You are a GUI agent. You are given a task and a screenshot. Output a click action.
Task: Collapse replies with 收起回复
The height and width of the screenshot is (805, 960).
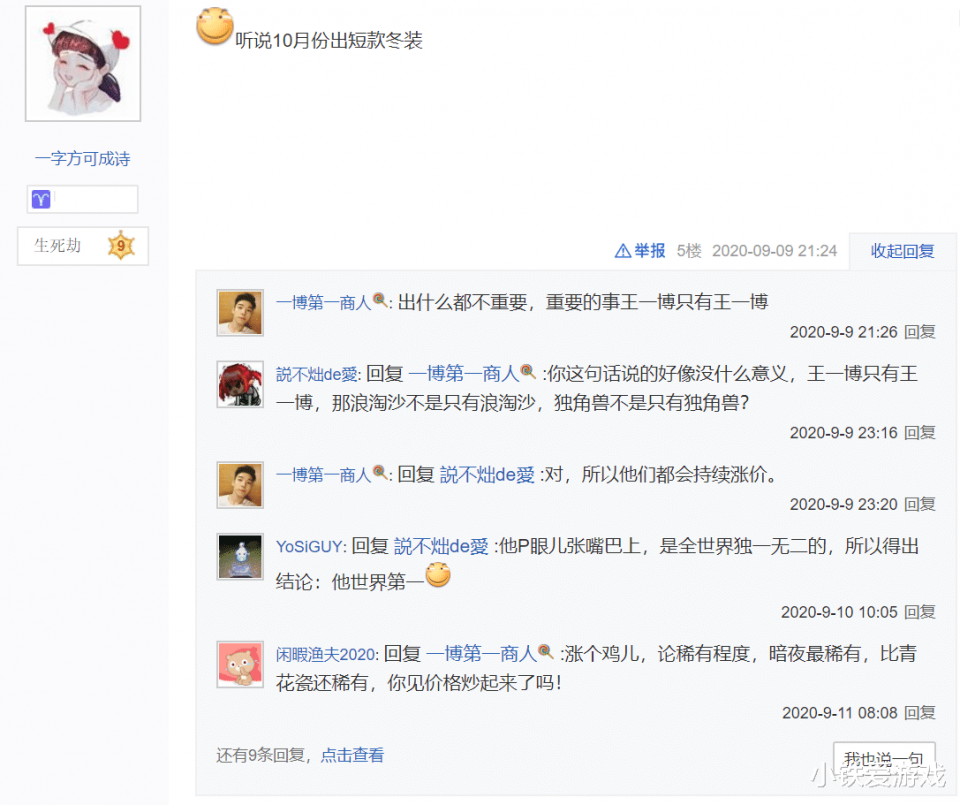[x=902, y=251]
